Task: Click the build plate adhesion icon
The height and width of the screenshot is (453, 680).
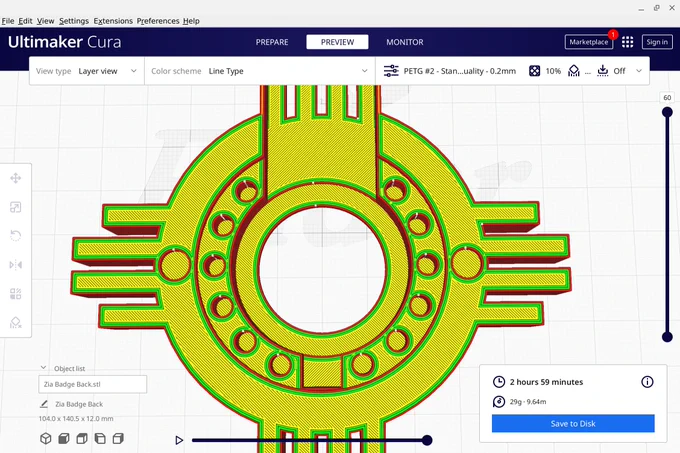Action: tap(603, 71)
